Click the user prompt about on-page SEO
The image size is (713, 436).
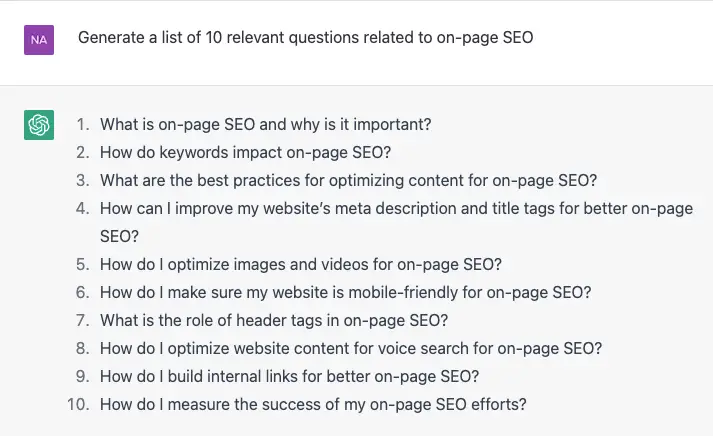click(306, 37)
